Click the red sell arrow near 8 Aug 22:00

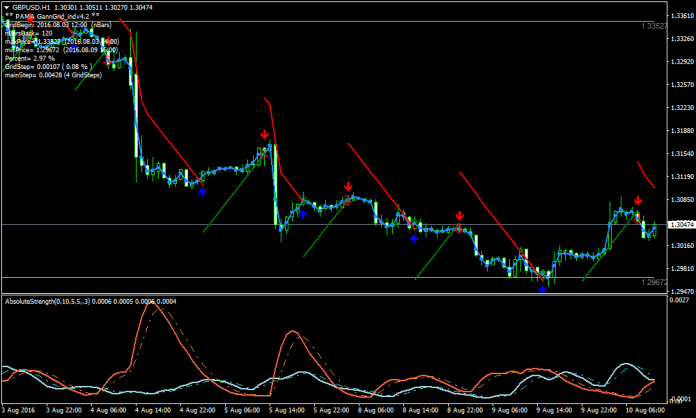(x=459, y=216)
